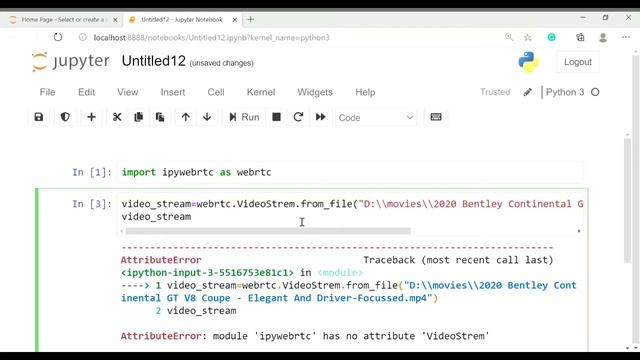Viewport: 640px width, 360px height.
Task: Click the In [1] cell prompt
Action: pyautogui.click(x=92, y=172)
